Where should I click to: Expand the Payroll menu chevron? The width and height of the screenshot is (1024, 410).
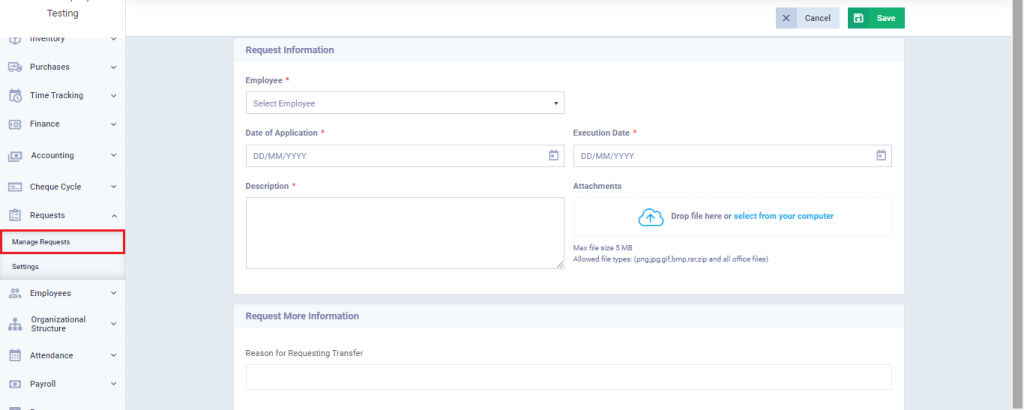click(x=114, y=385)
